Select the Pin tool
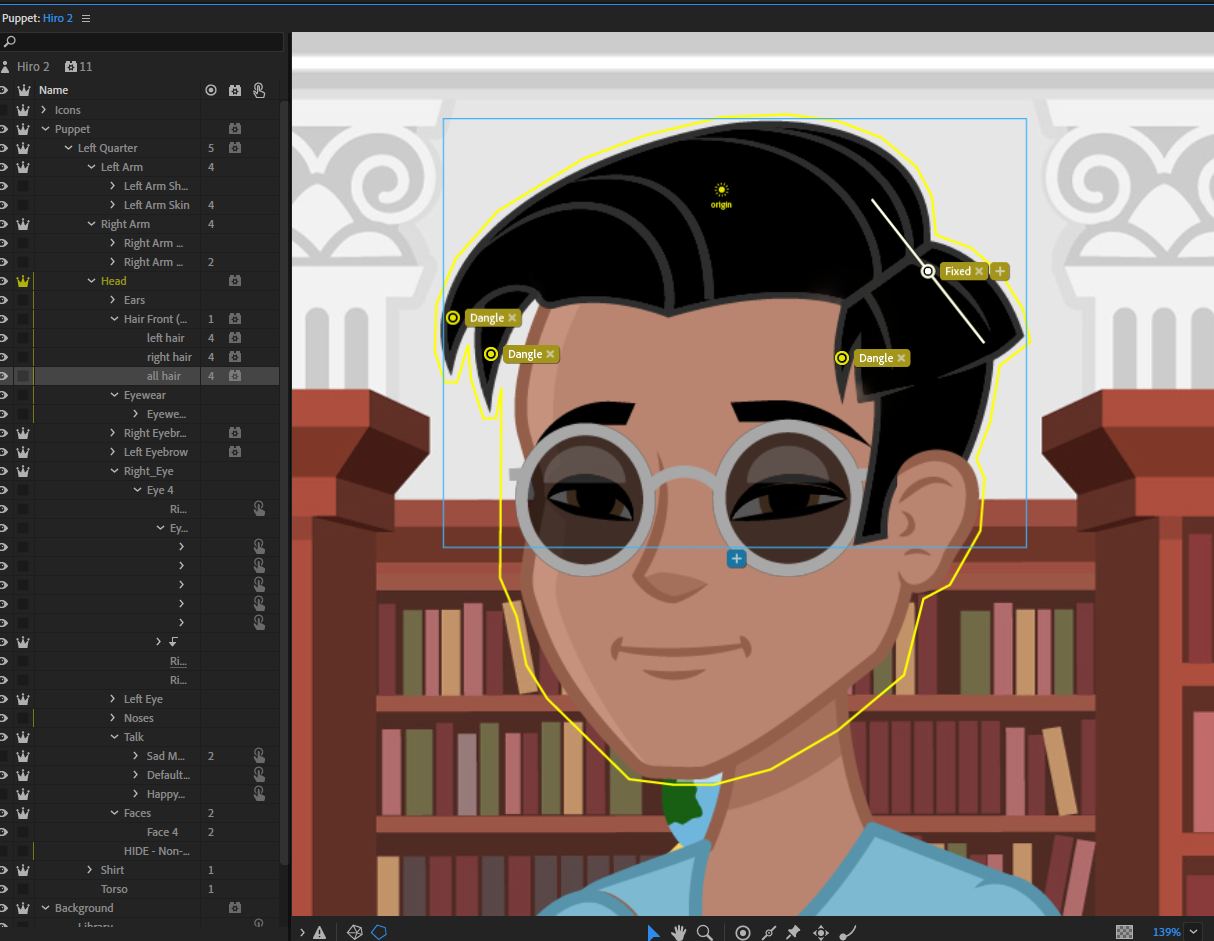The width and height of the screenshot is (1214, 941). tap(794, 932)
